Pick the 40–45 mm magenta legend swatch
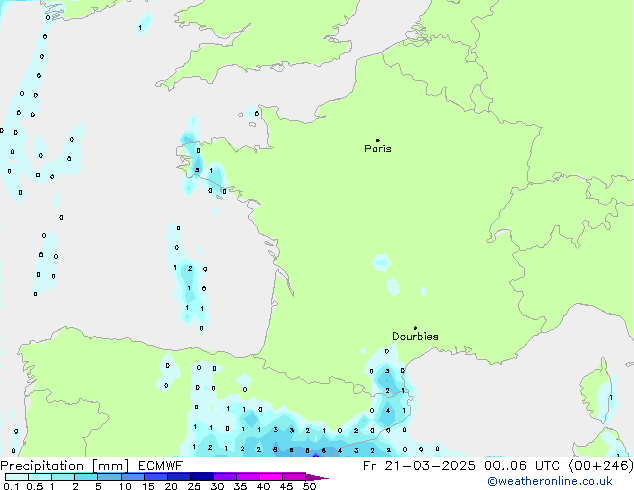634x490 pixels. 271,477
